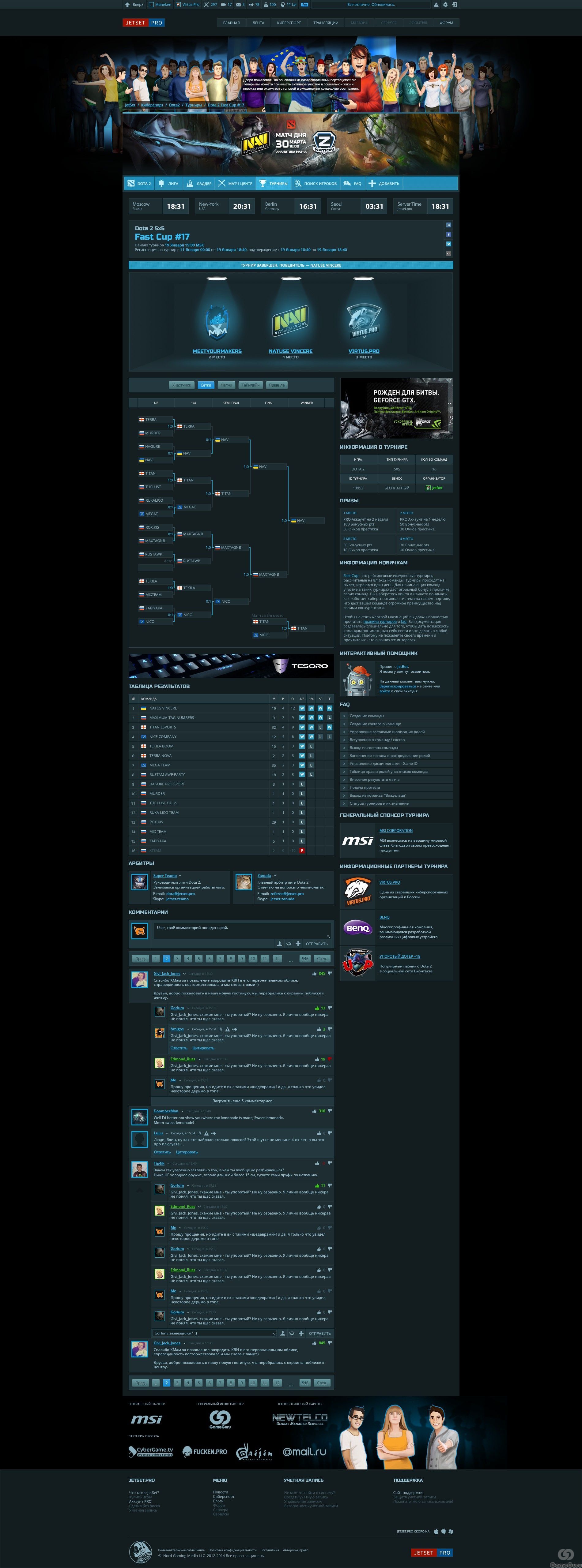This screenshot has height=1568, width=582.
Task: Click warning icon on Amigos comment
Action: tap(227, 1029)
